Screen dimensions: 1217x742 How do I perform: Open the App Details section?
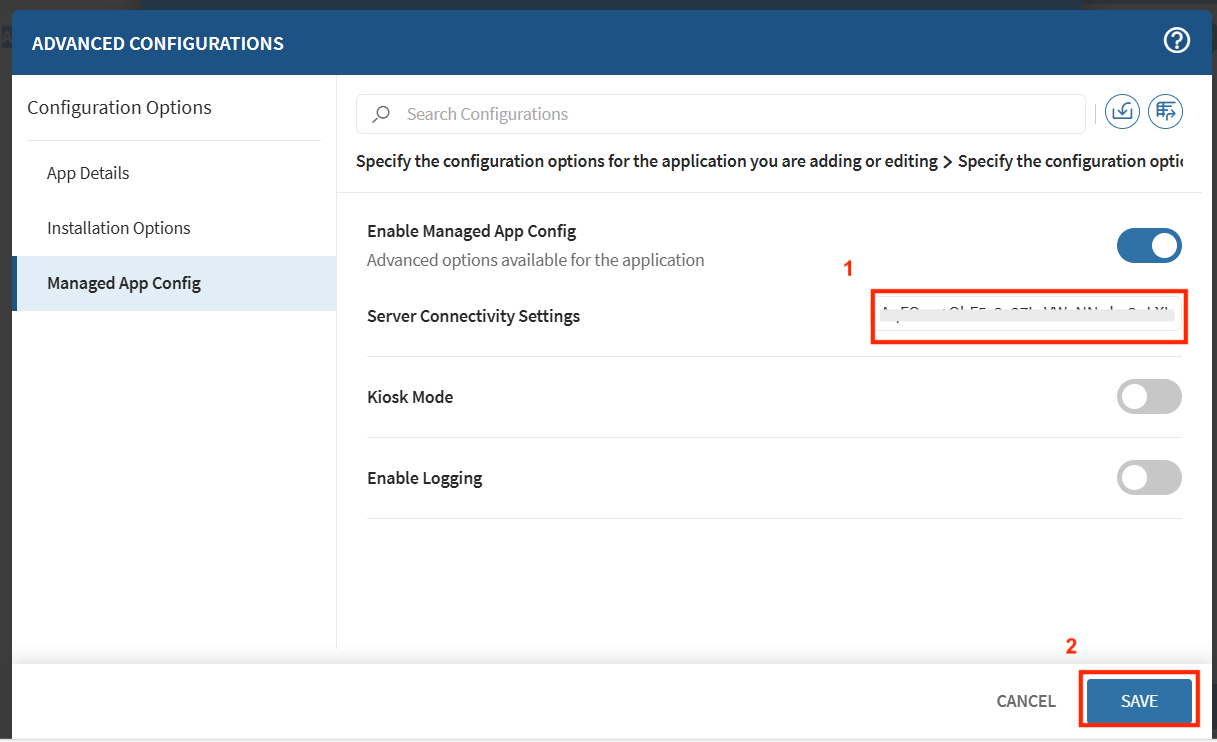point(88,173)
